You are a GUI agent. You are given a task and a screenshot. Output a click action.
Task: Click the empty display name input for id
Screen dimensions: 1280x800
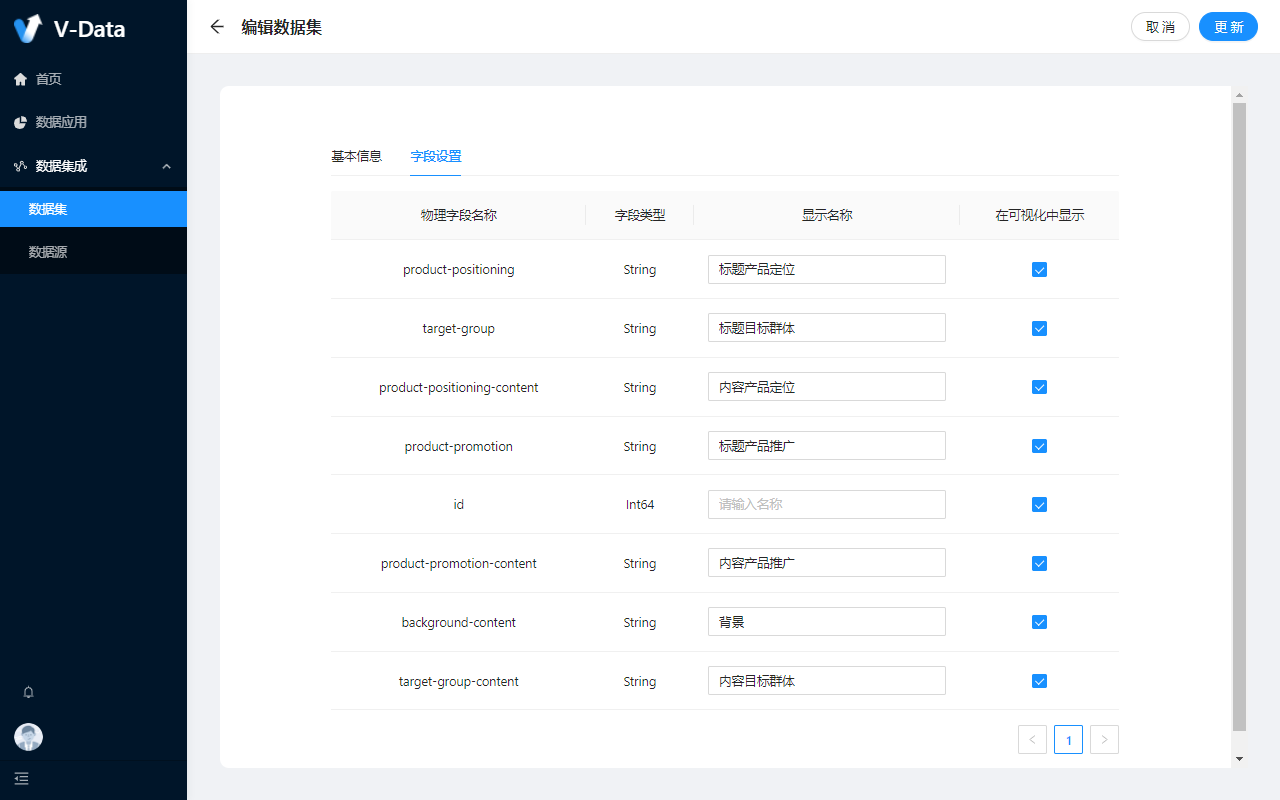pyautogui.click(x=826, y=505)
